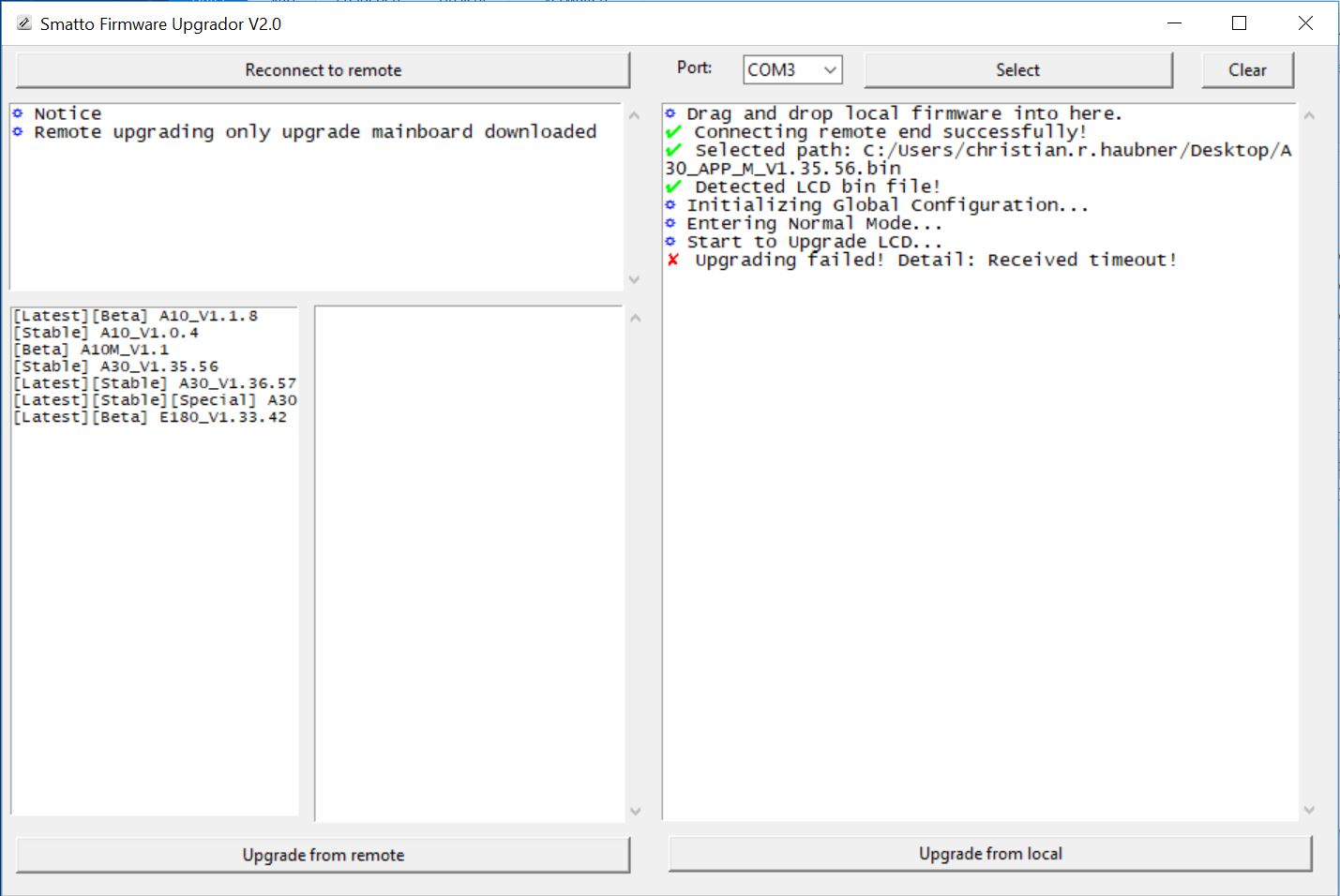Select firmware [Latest][Stable][Special] A30

pyautogui.click(x=155, y=400)
